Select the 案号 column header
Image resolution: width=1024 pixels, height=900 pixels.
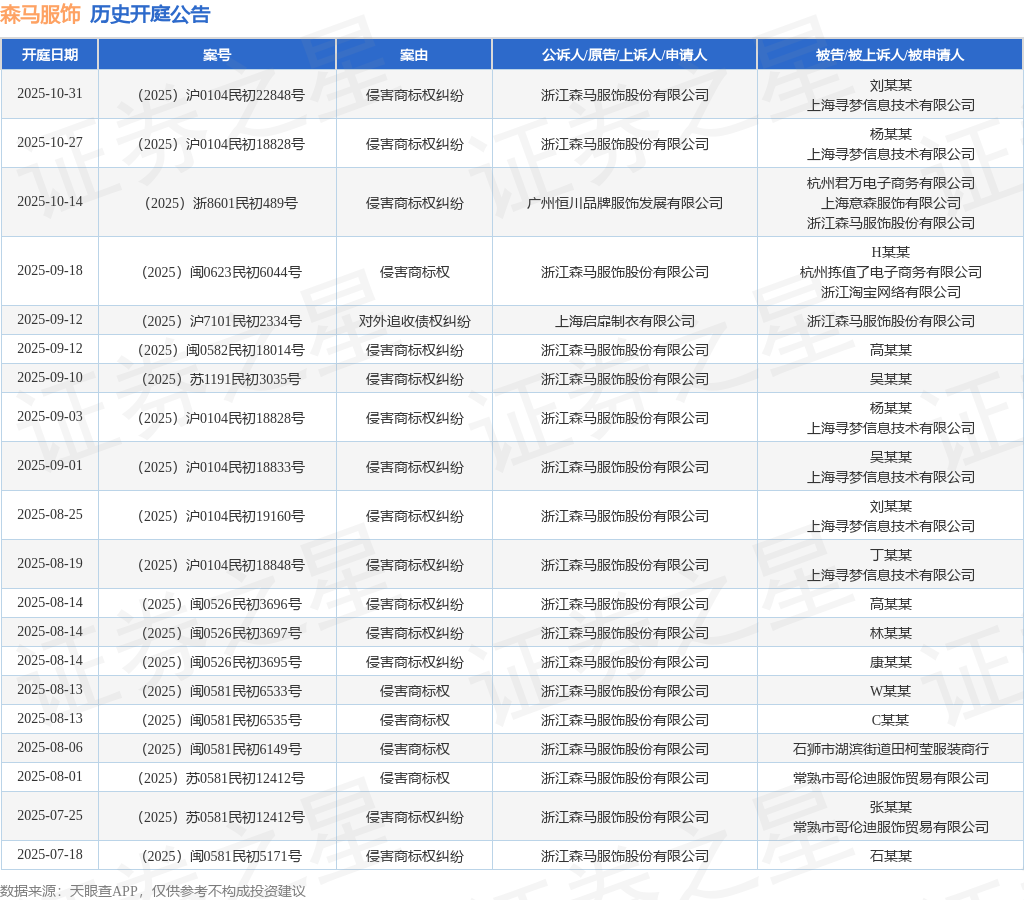[217, 55]
